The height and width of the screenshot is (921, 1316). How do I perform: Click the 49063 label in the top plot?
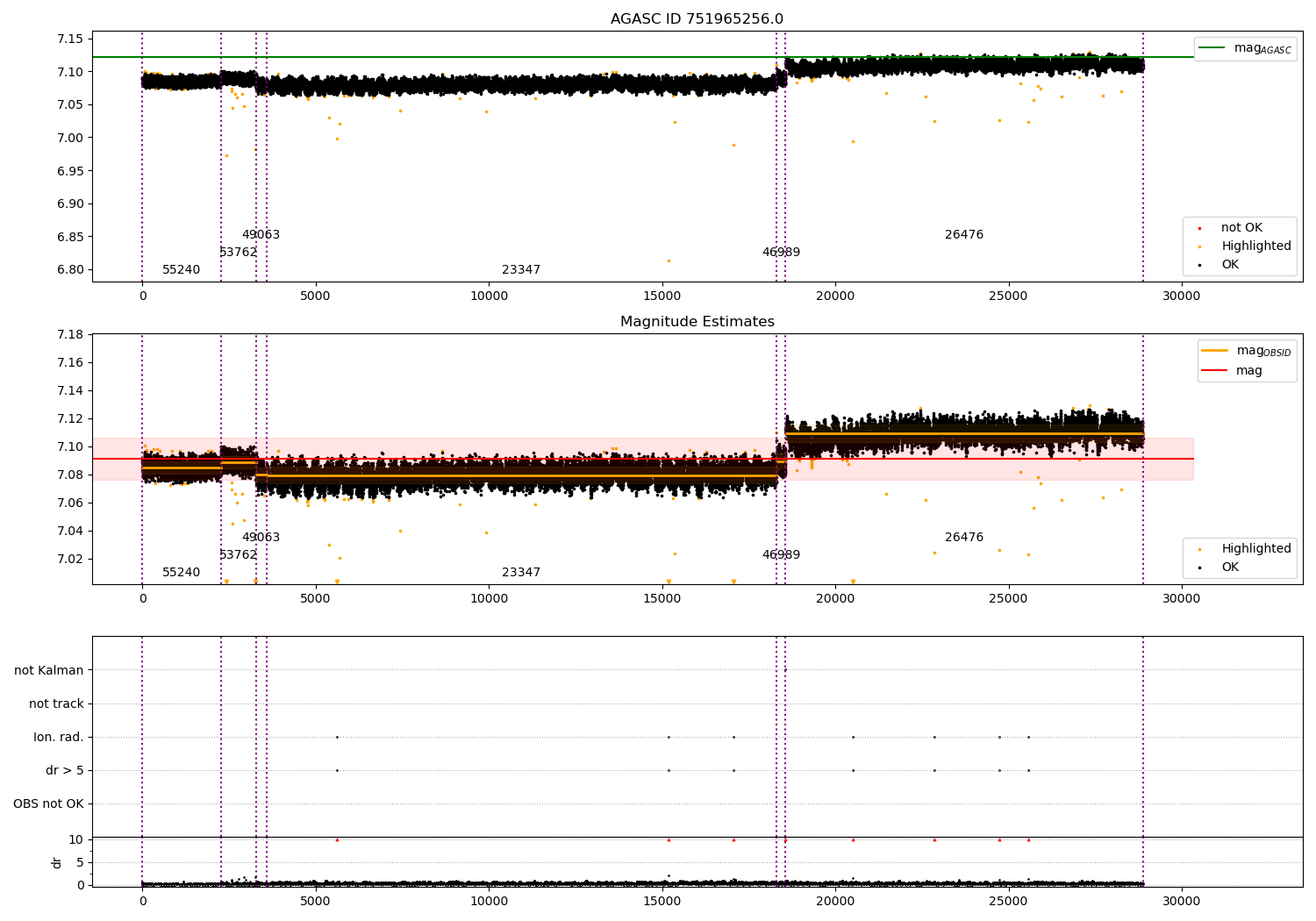tap(261, 235)
